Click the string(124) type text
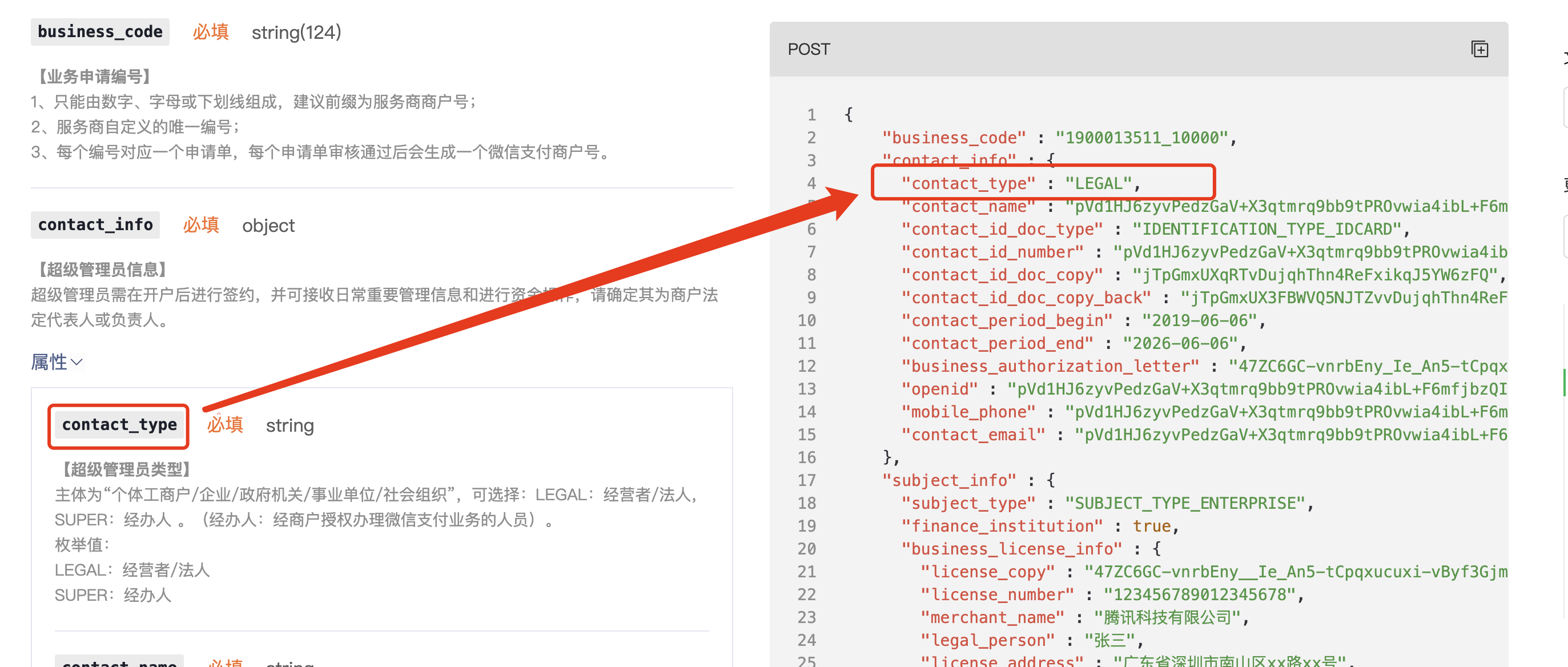Viewport: 1568px width, 667px height. 296,32
